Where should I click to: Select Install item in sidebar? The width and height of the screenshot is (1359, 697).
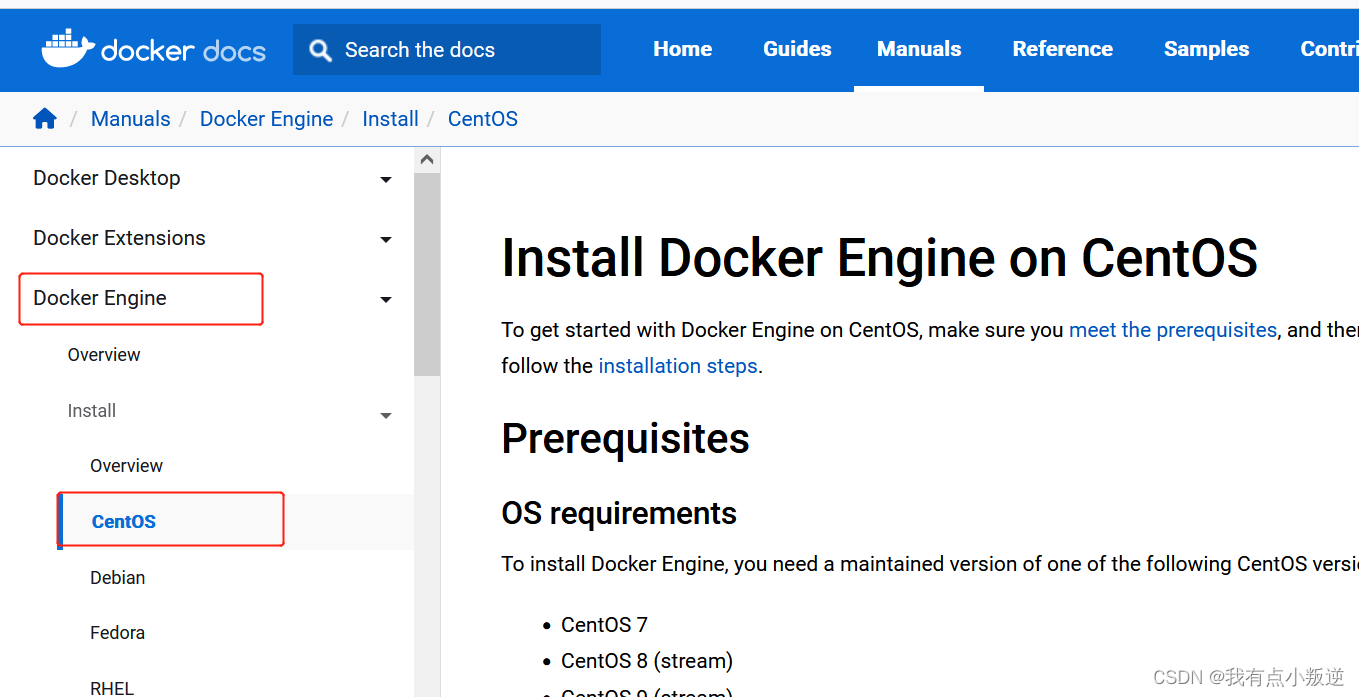point(92,411)
